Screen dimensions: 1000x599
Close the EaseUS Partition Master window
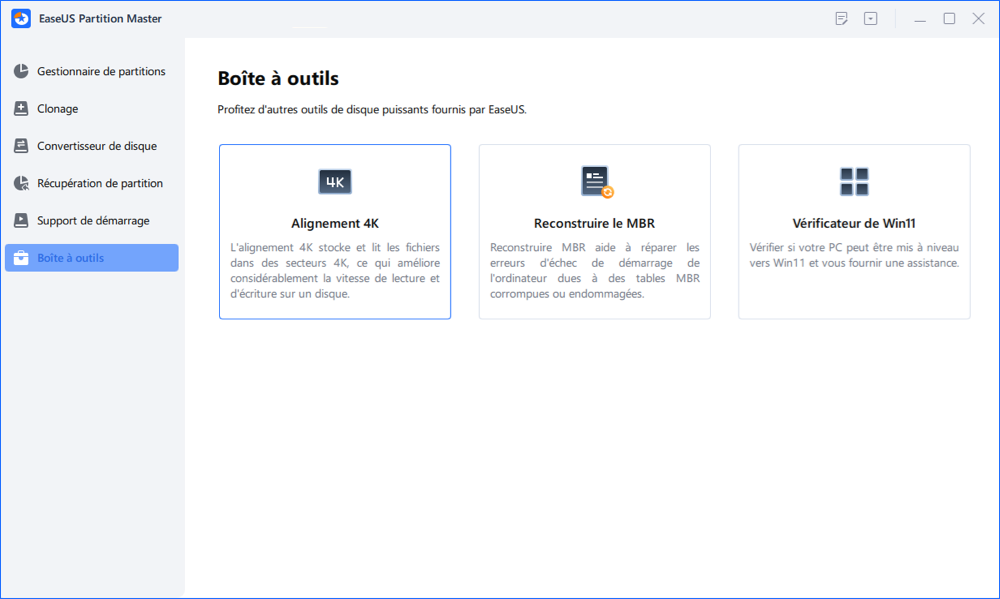[978, 18]
